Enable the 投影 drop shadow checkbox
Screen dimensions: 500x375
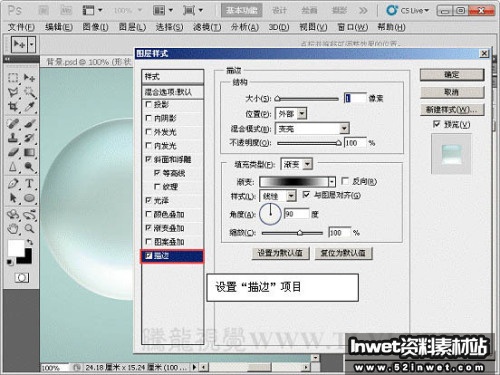149,104
